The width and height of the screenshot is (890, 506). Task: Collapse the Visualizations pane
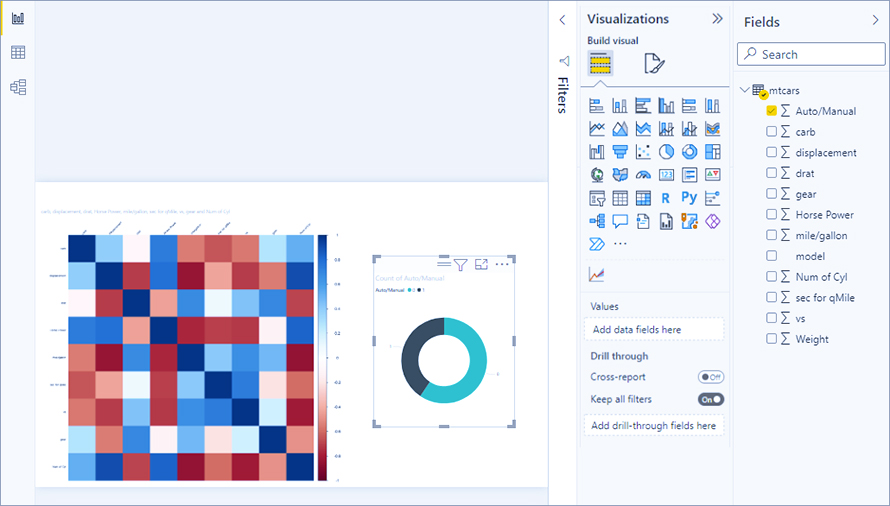point(717,19)
